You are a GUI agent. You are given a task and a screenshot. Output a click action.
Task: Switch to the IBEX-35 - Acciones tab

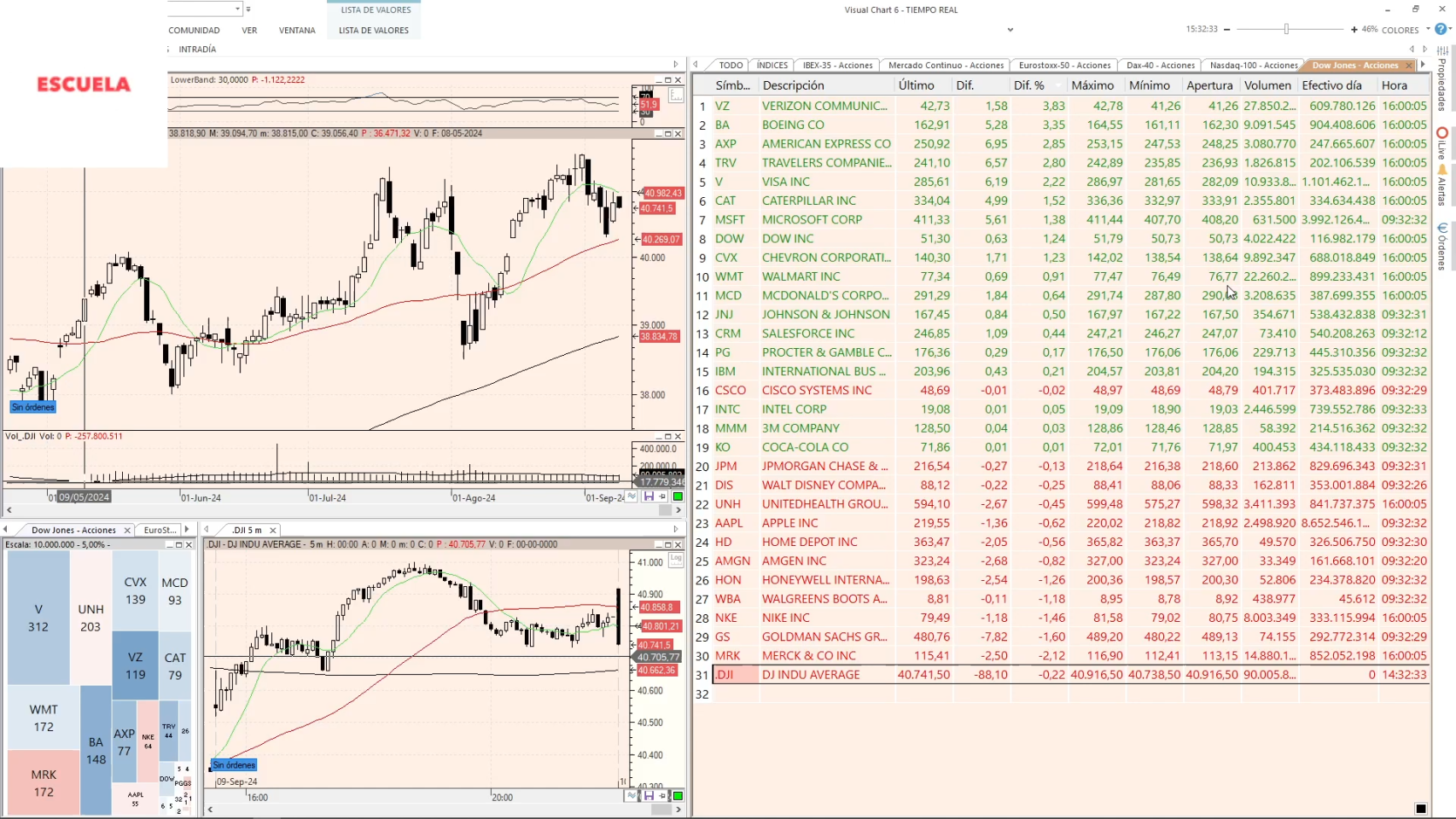(x=837, y=66)
